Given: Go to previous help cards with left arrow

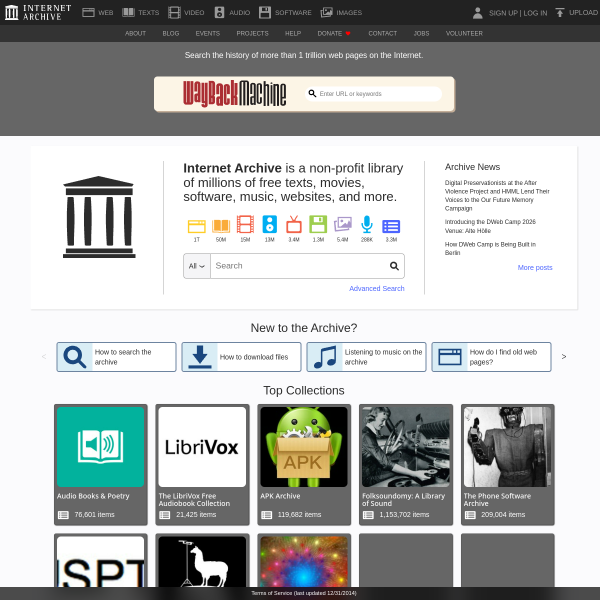Looking at the screenshot, I should coord(44,357).
